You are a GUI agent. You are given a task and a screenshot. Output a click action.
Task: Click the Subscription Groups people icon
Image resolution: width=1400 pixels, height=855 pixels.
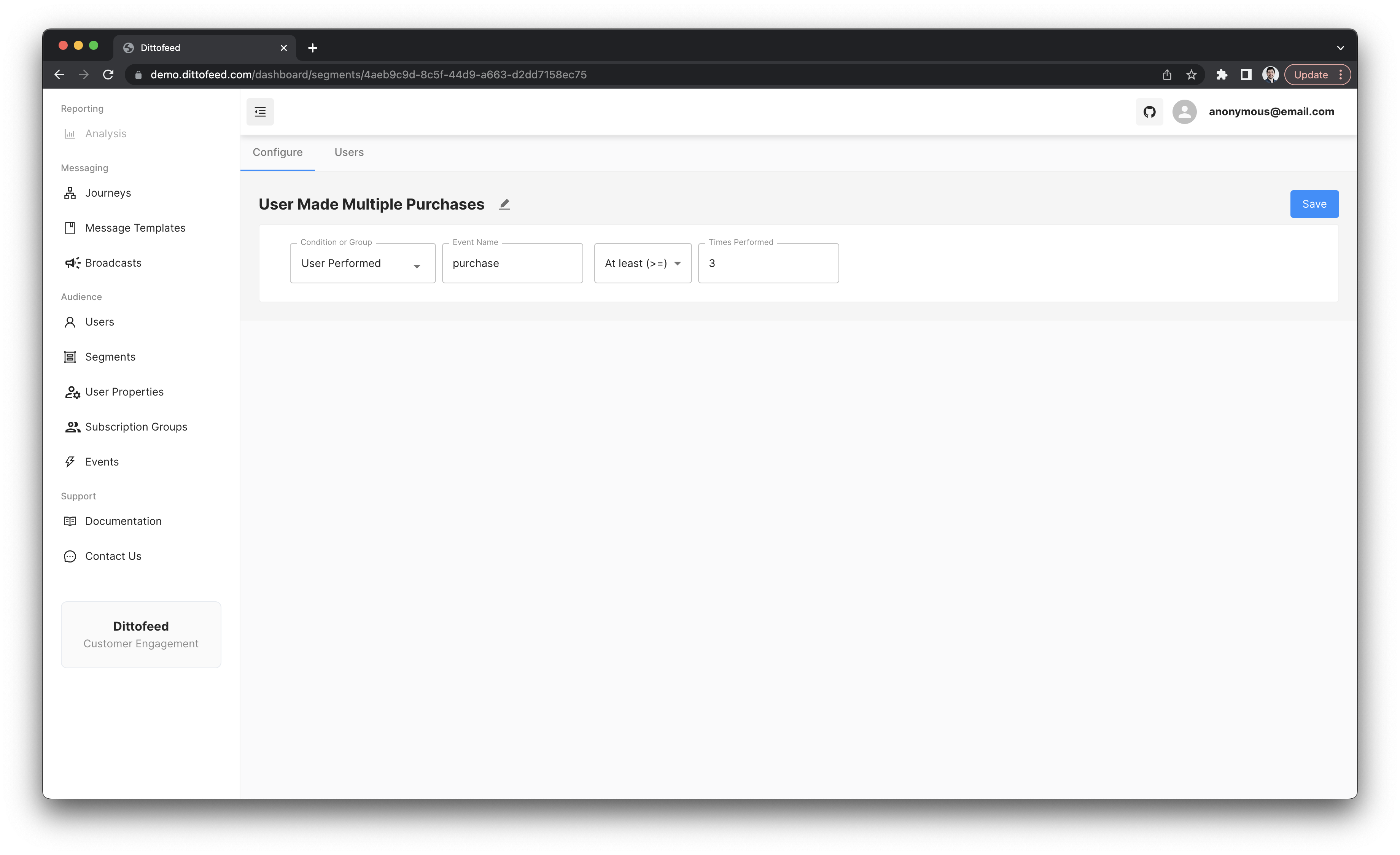click(x=72, y=427)
